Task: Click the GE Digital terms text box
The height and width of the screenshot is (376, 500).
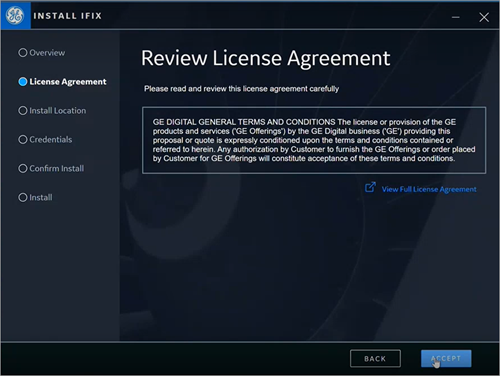Action: pos(314,140)
